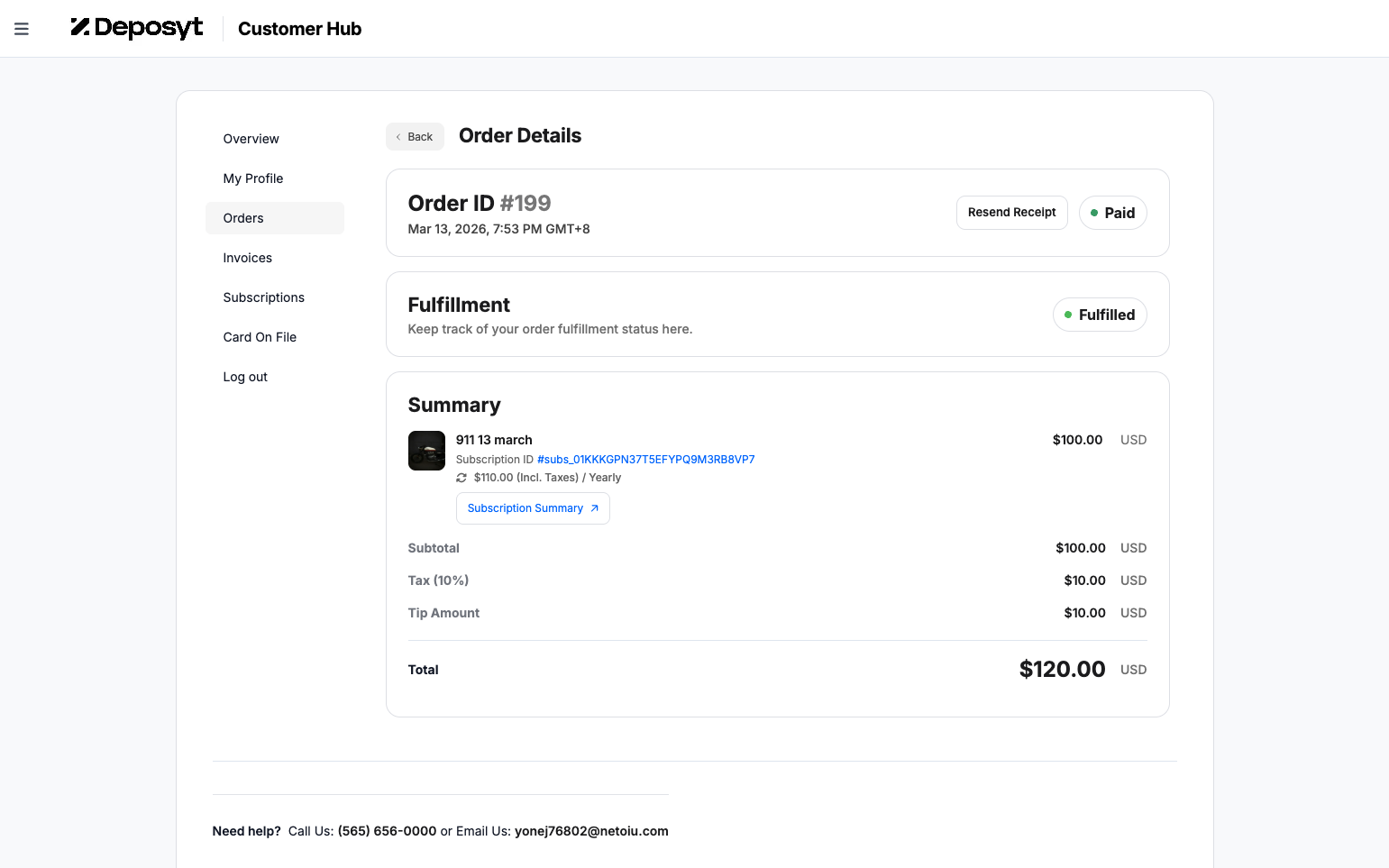This screenshot has width=1389, height=868.
Task: Click the Tax (10%) label
Action: 438,580
